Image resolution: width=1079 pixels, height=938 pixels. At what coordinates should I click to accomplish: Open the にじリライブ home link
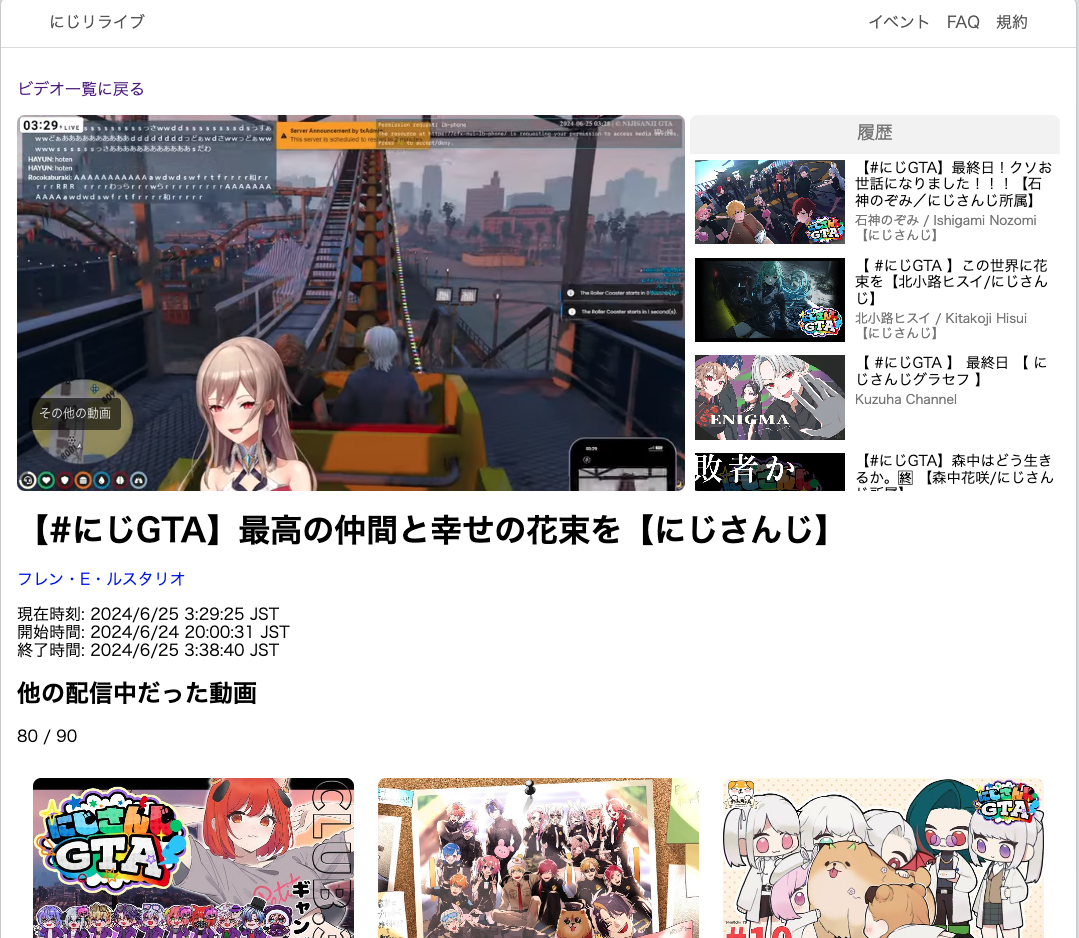97,22
